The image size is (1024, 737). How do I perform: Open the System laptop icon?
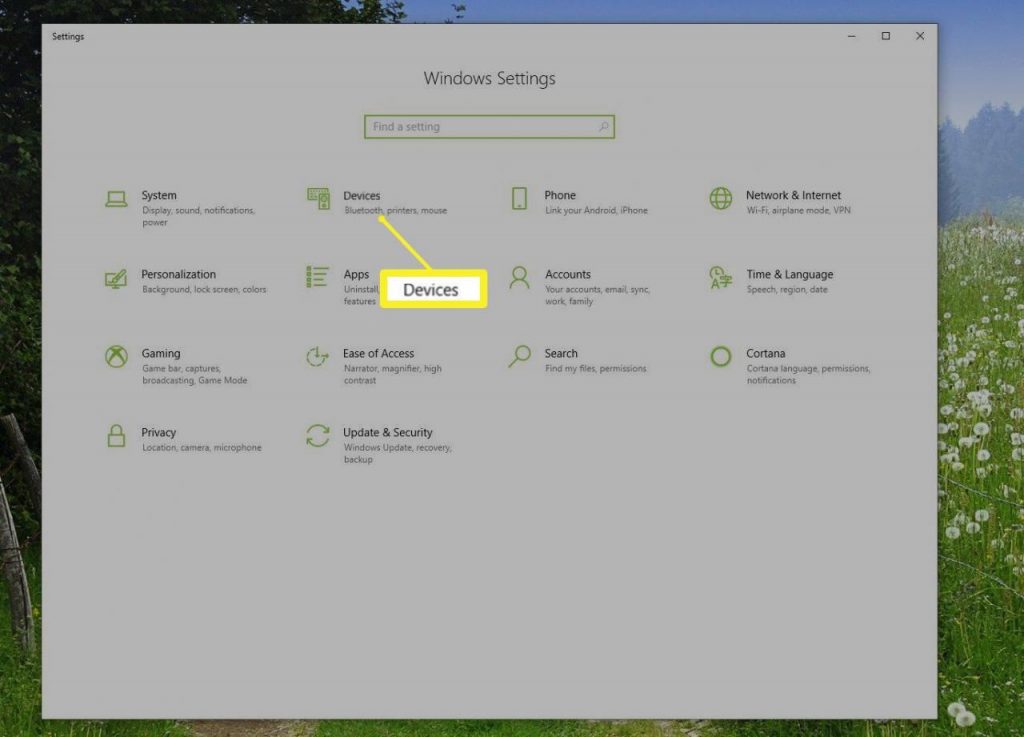pos(116,199)
